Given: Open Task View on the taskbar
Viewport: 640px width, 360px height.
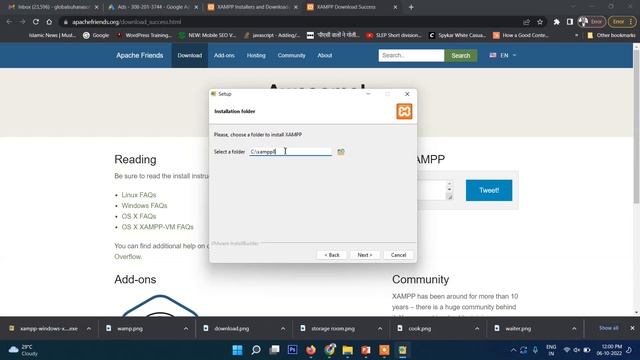Looking at the screenshot, I should [x=274, y=350].
